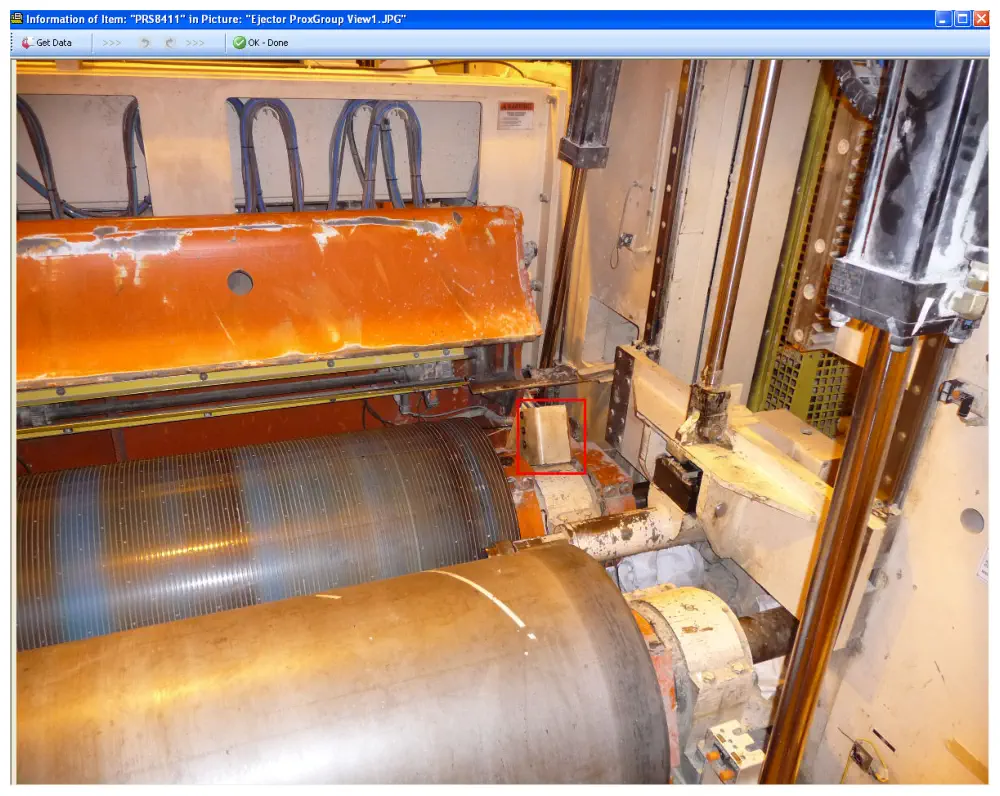Image resolution: width=1000 pixels, height=796 pixels.
Task: Click the >>> arrows left of undo
Action: 112,43
